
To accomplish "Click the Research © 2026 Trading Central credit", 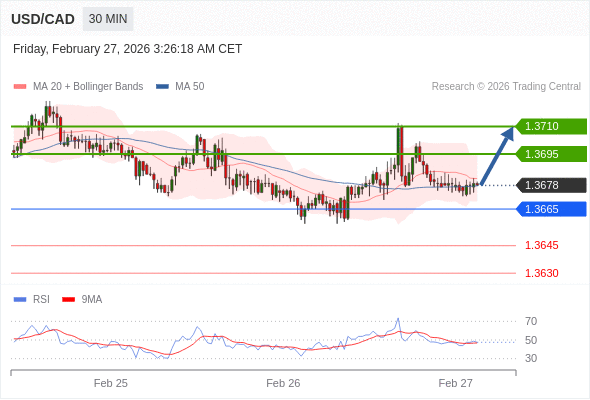I will pos(506,87).
